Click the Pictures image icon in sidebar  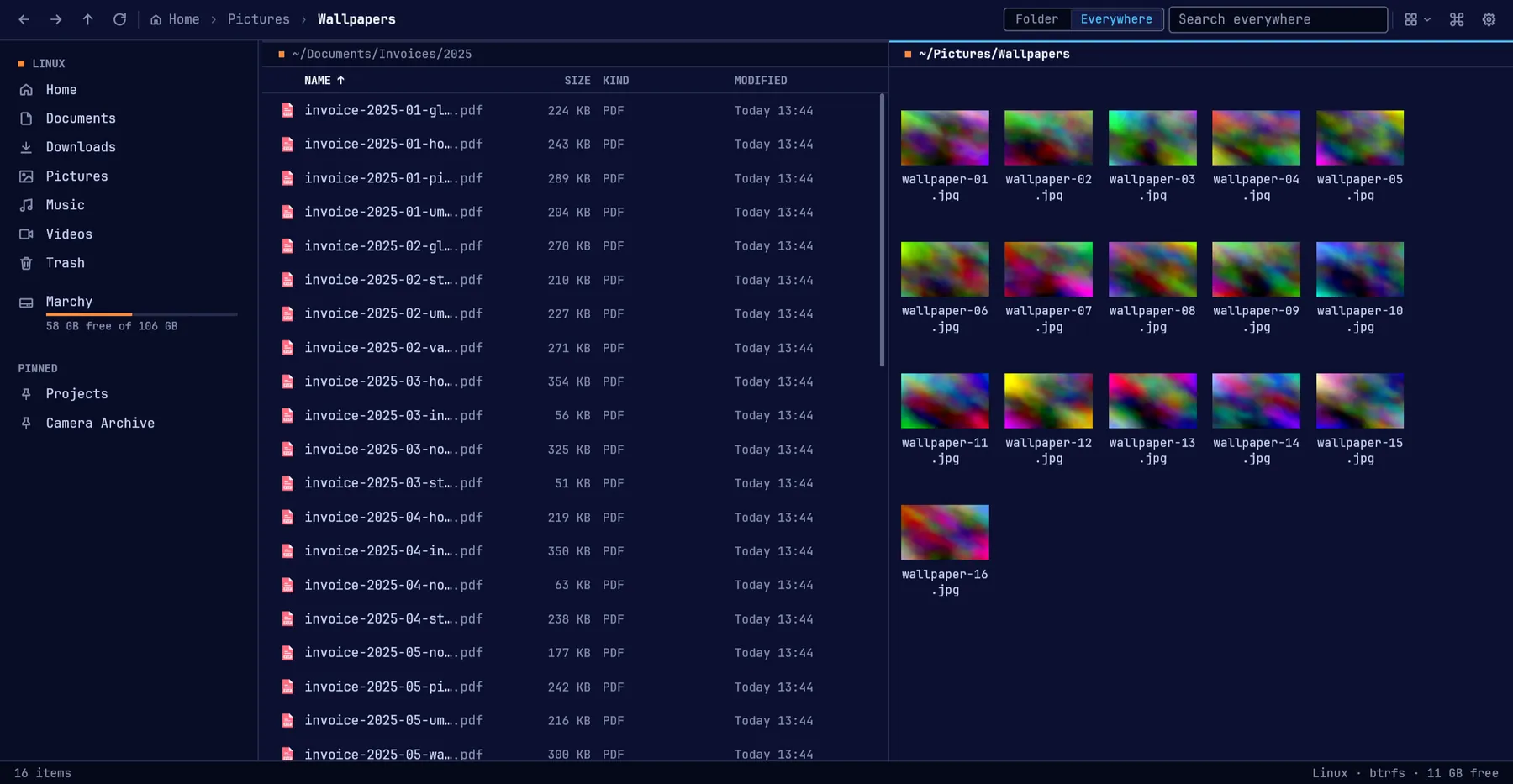[x=26, y=176]
